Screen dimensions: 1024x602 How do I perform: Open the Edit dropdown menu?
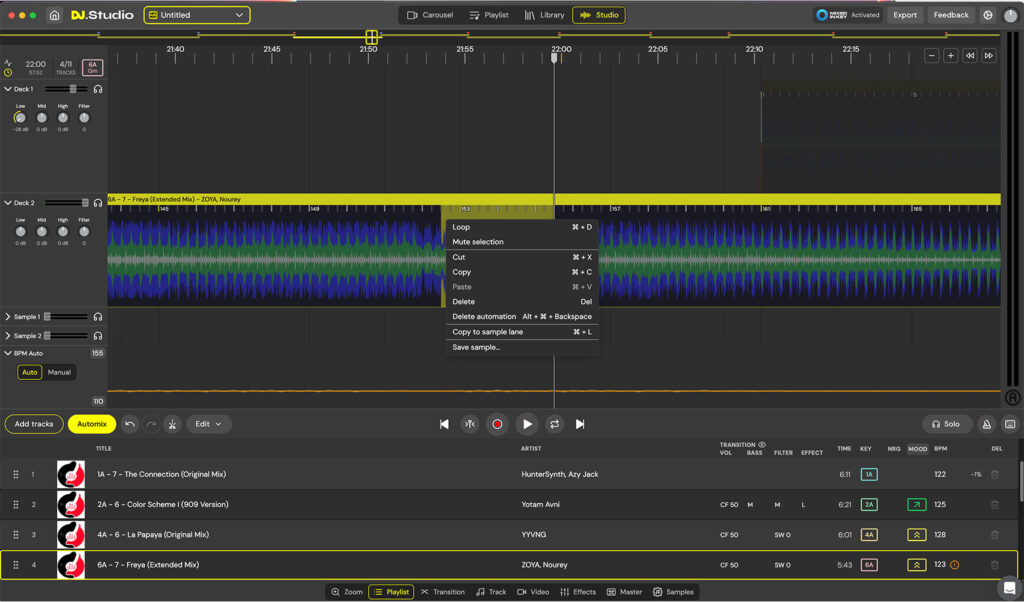pos(208,424)
